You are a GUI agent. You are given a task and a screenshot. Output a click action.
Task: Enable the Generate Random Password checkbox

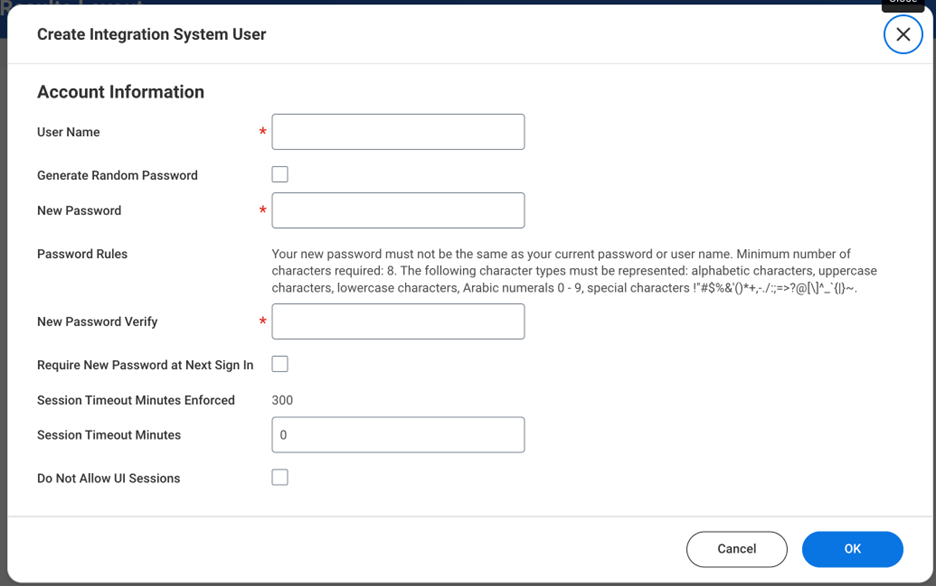[280, 175]
